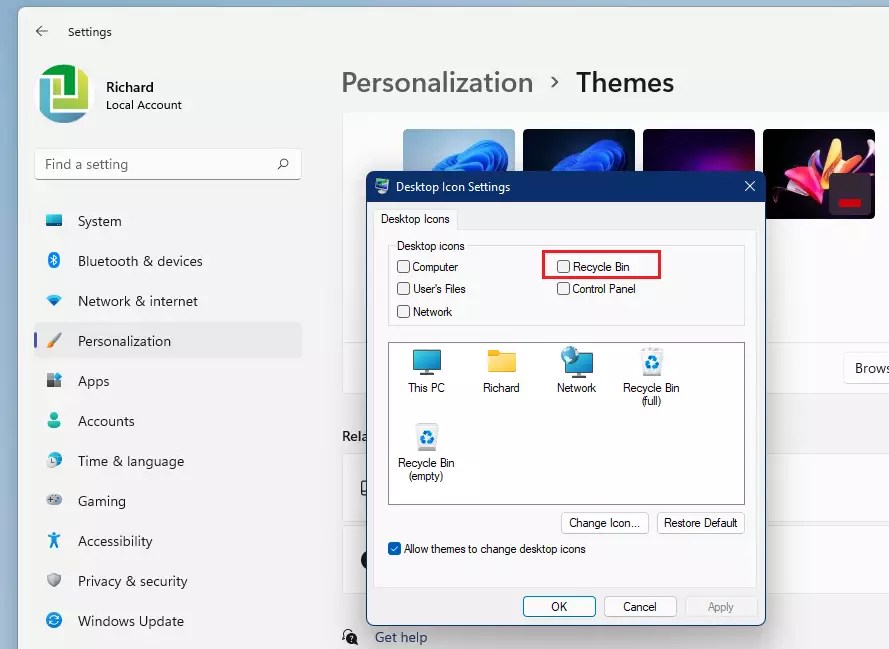
Task: Uncheck Allow themes to change desktop icons
Action: pos(393,548)
